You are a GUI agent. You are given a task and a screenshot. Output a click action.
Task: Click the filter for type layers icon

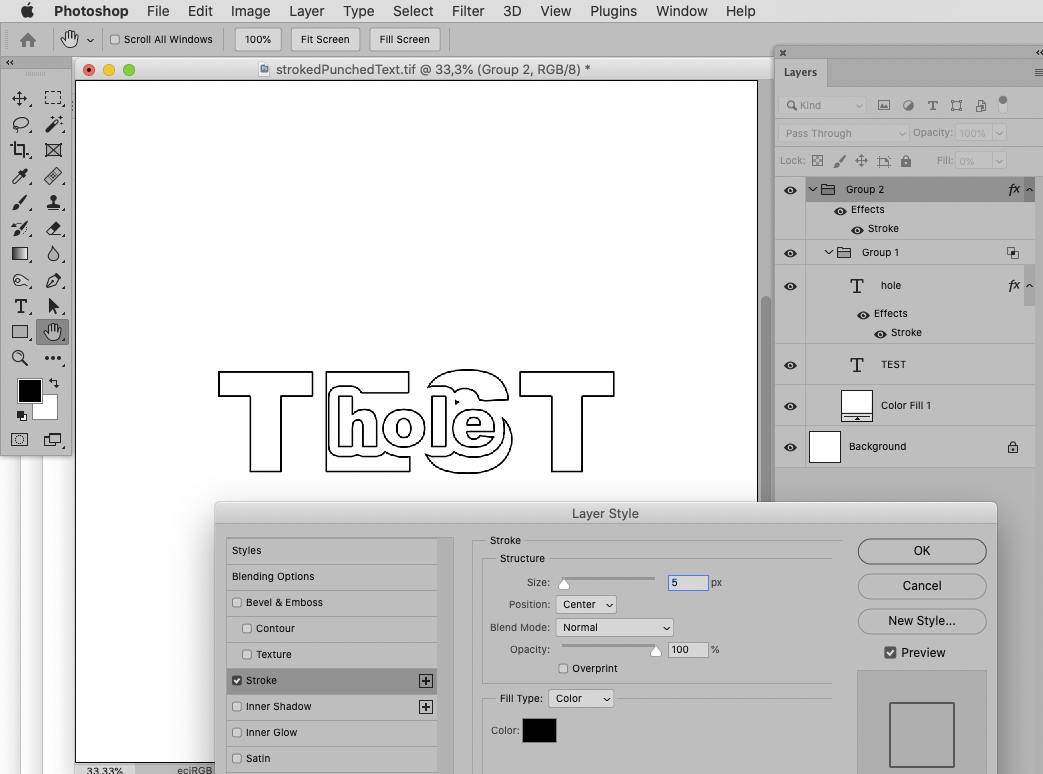tap(933, 105)
